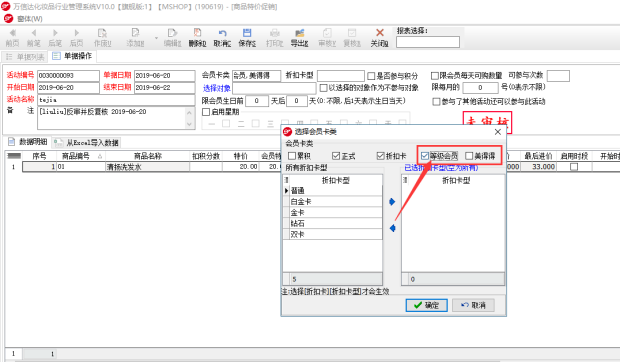Click the 折扣卡型 field in main form
621x363 pixels.
[341, 75]
